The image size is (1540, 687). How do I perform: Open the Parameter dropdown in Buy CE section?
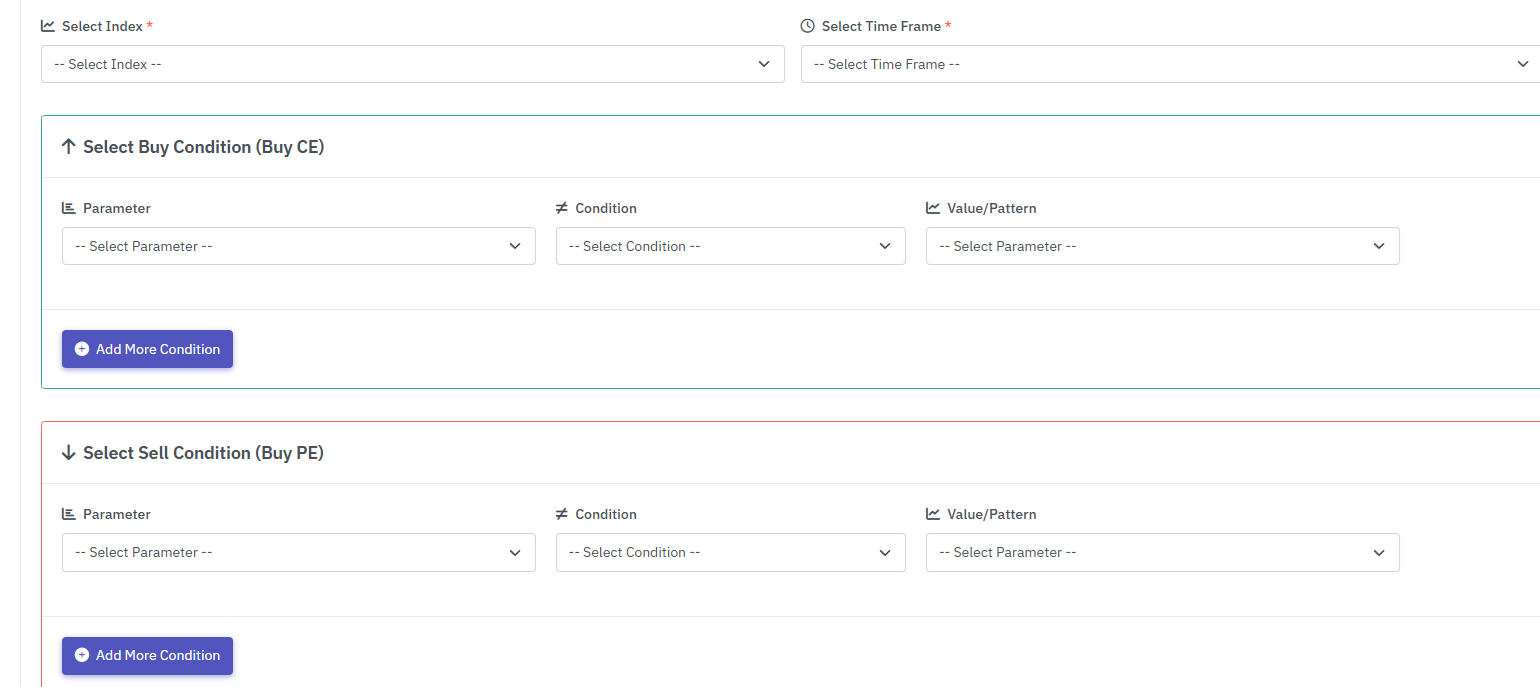(x=298, y=245)
